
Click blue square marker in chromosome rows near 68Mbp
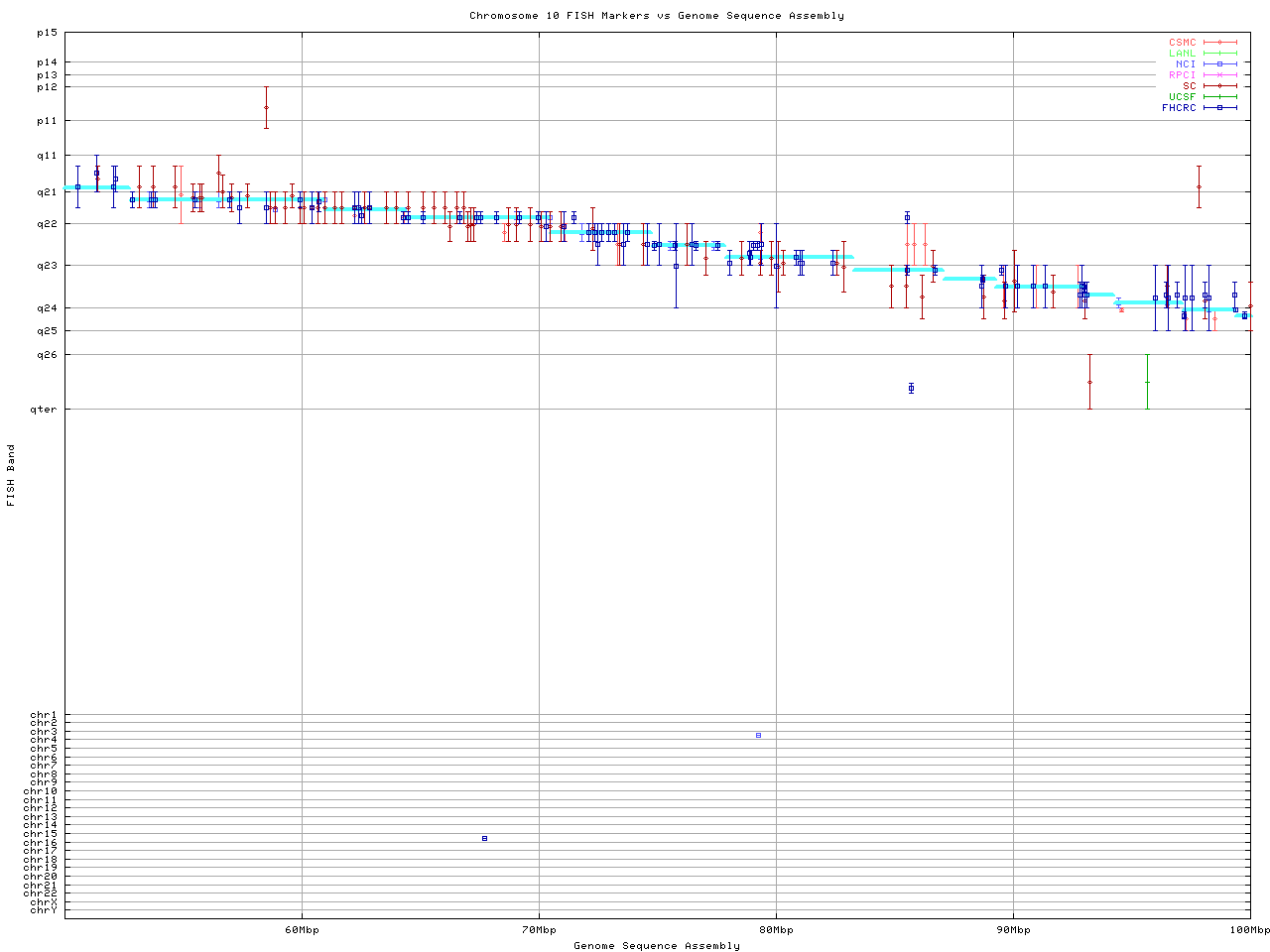click(484, 838)
